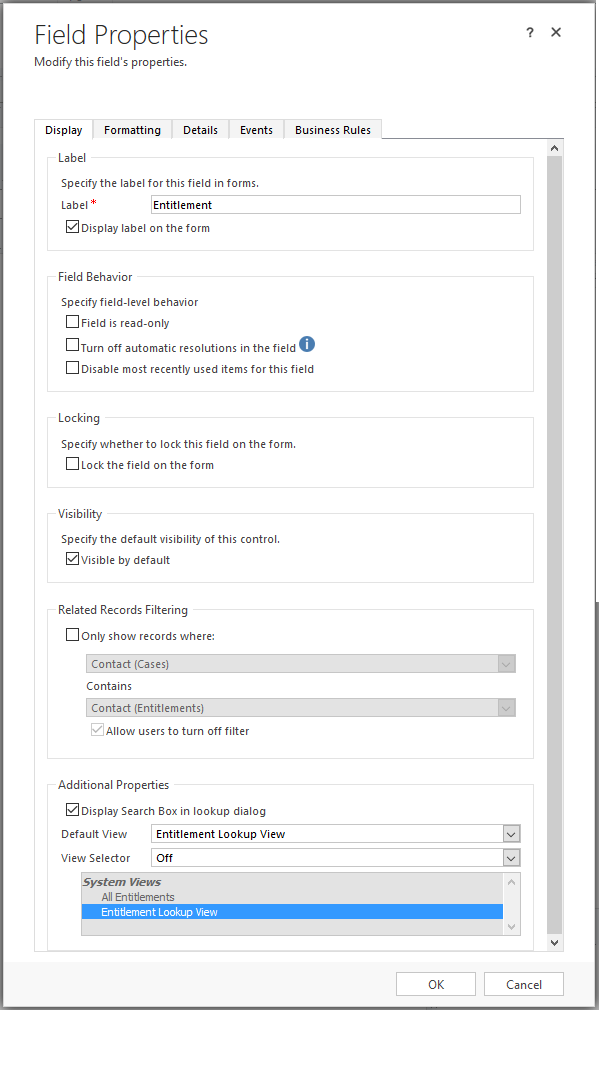
Task: Open the View Selector dropdown showing Off
Action: (x=510, y=857)
